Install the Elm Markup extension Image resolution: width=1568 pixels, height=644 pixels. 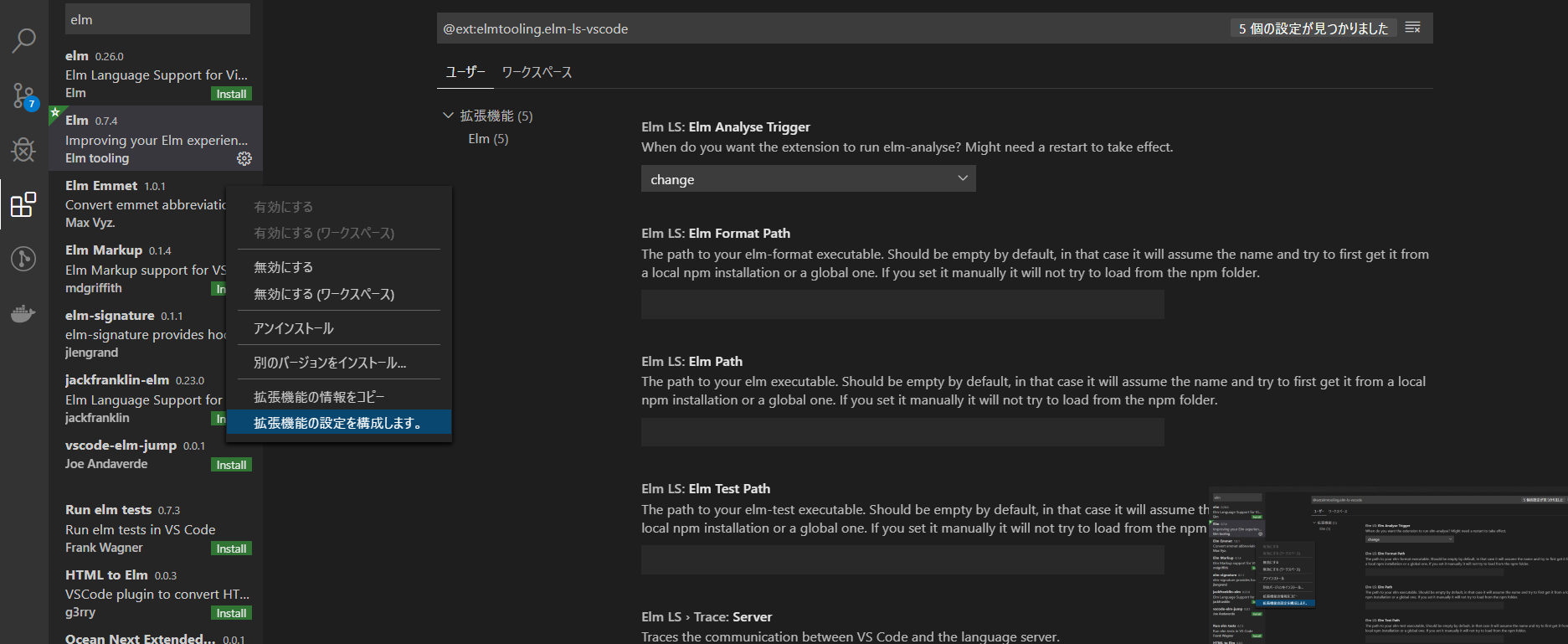[x=219, y=289]
